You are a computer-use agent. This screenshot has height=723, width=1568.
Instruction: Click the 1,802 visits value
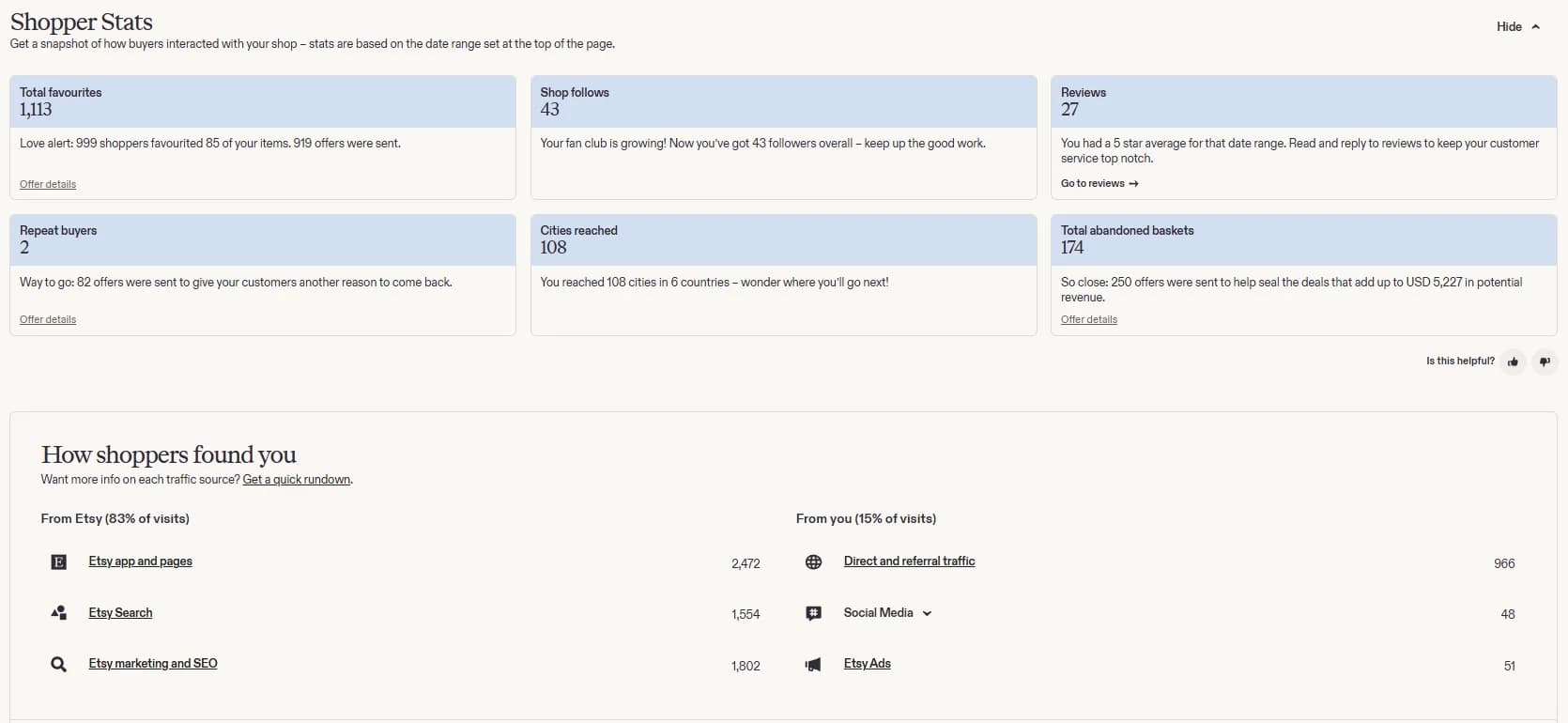pyautogui.click(x=746, y=666)
